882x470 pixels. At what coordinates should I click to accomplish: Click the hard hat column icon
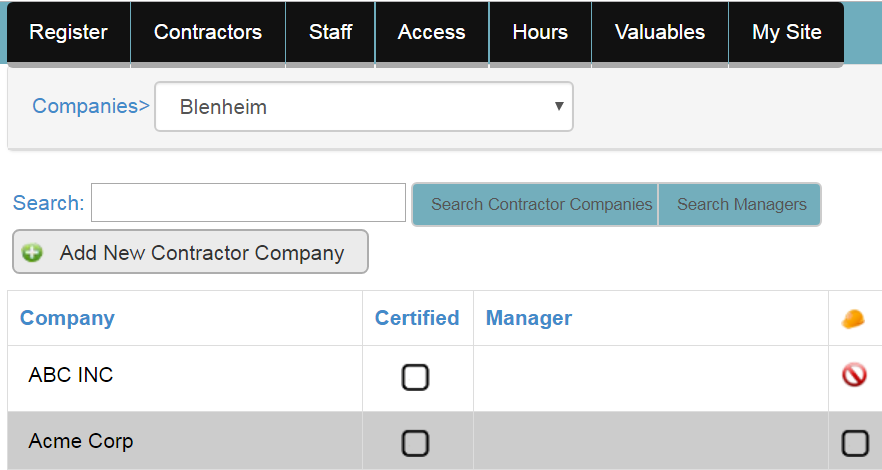[853, 319]
